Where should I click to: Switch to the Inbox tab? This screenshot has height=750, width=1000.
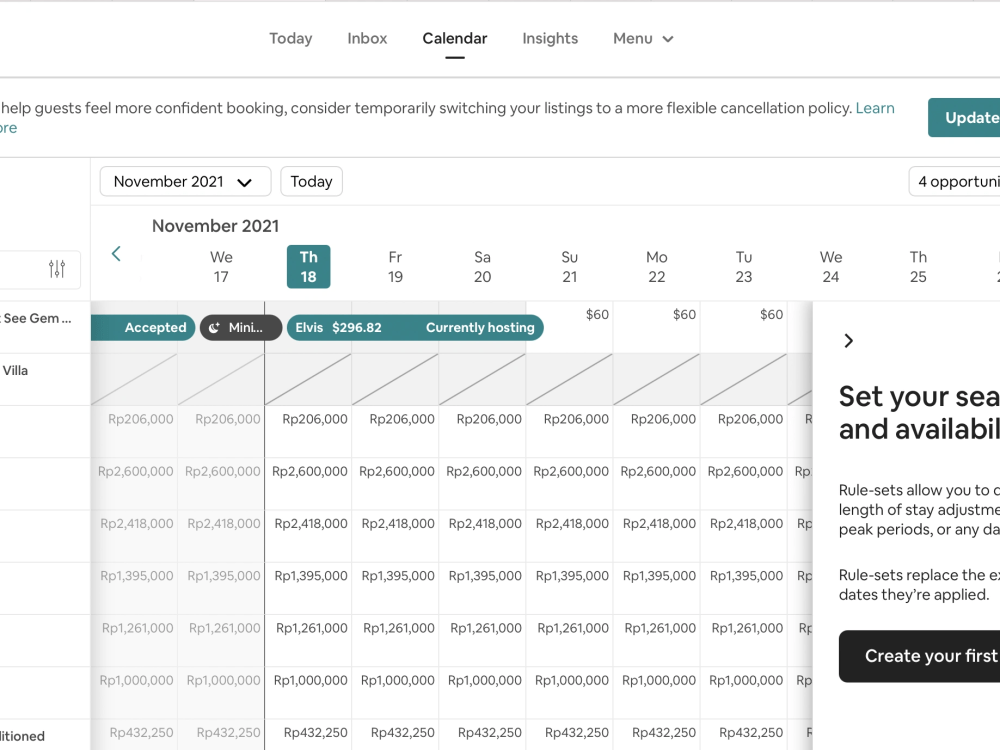tap(367, 38)
